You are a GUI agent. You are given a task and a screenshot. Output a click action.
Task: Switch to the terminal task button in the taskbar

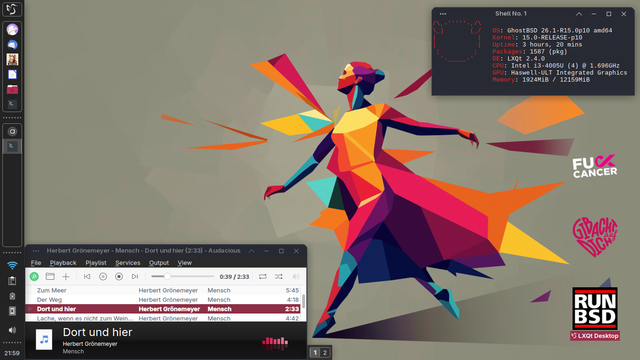12,146
